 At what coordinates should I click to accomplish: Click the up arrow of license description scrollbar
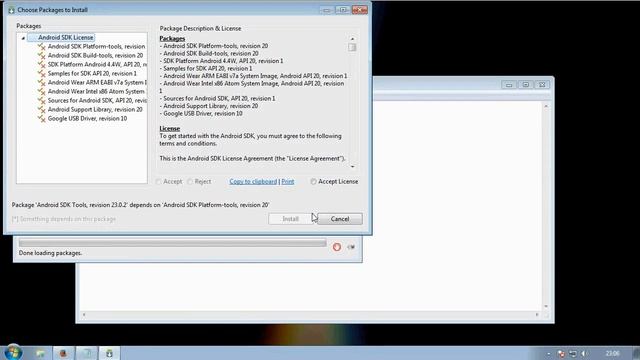pyautogui.click(x=352, y=39)
